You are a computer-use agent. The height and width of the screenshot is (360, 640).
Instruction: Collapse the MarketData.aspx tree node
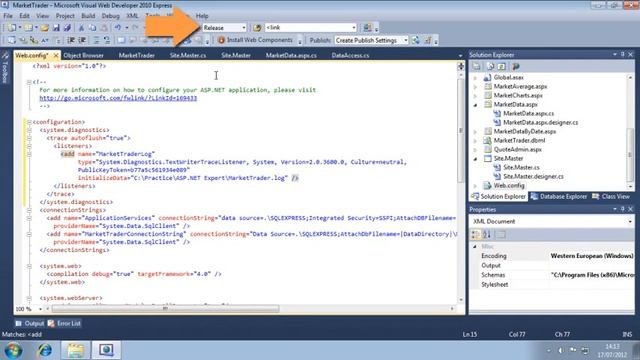click(x=475, y=104)
